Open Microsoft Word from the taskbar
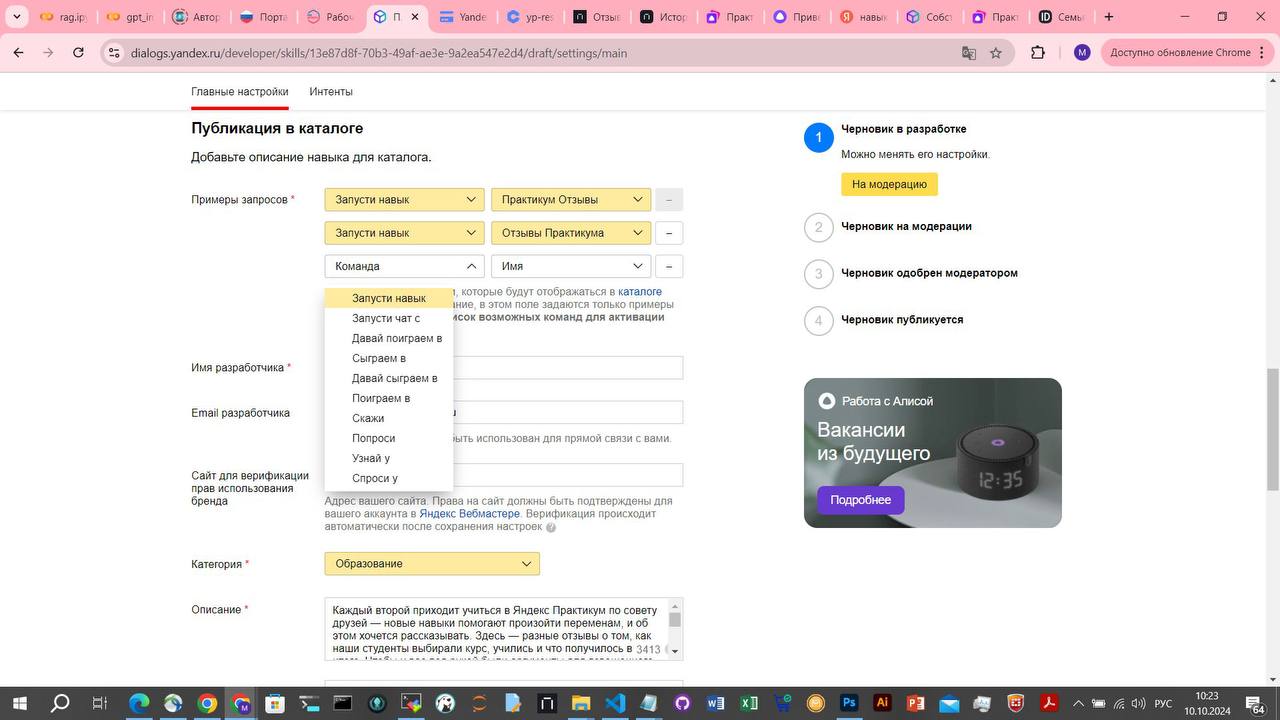Screen dimensions: 1280x720 tap(714, 703)
